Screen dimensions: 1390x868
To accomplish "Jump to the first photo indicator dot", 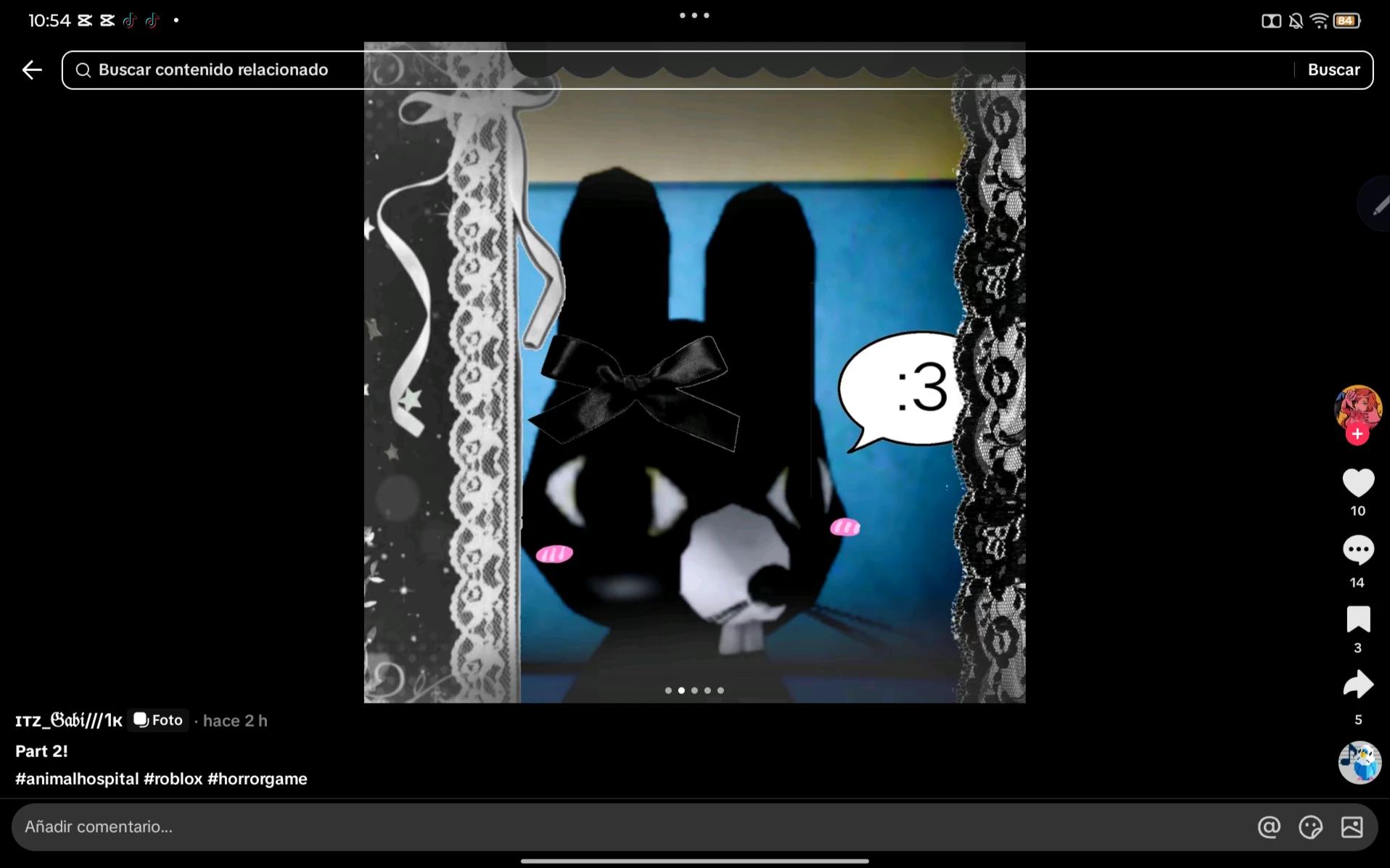I will click(x=668, y=690).
